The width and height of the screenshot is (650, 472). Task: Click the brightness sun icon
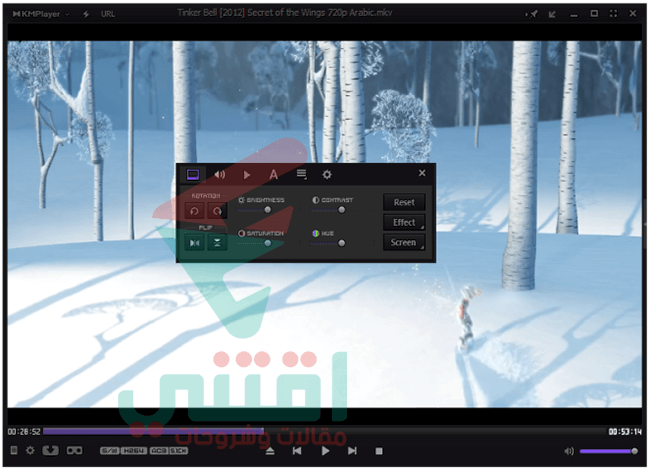tap(241, 200)
